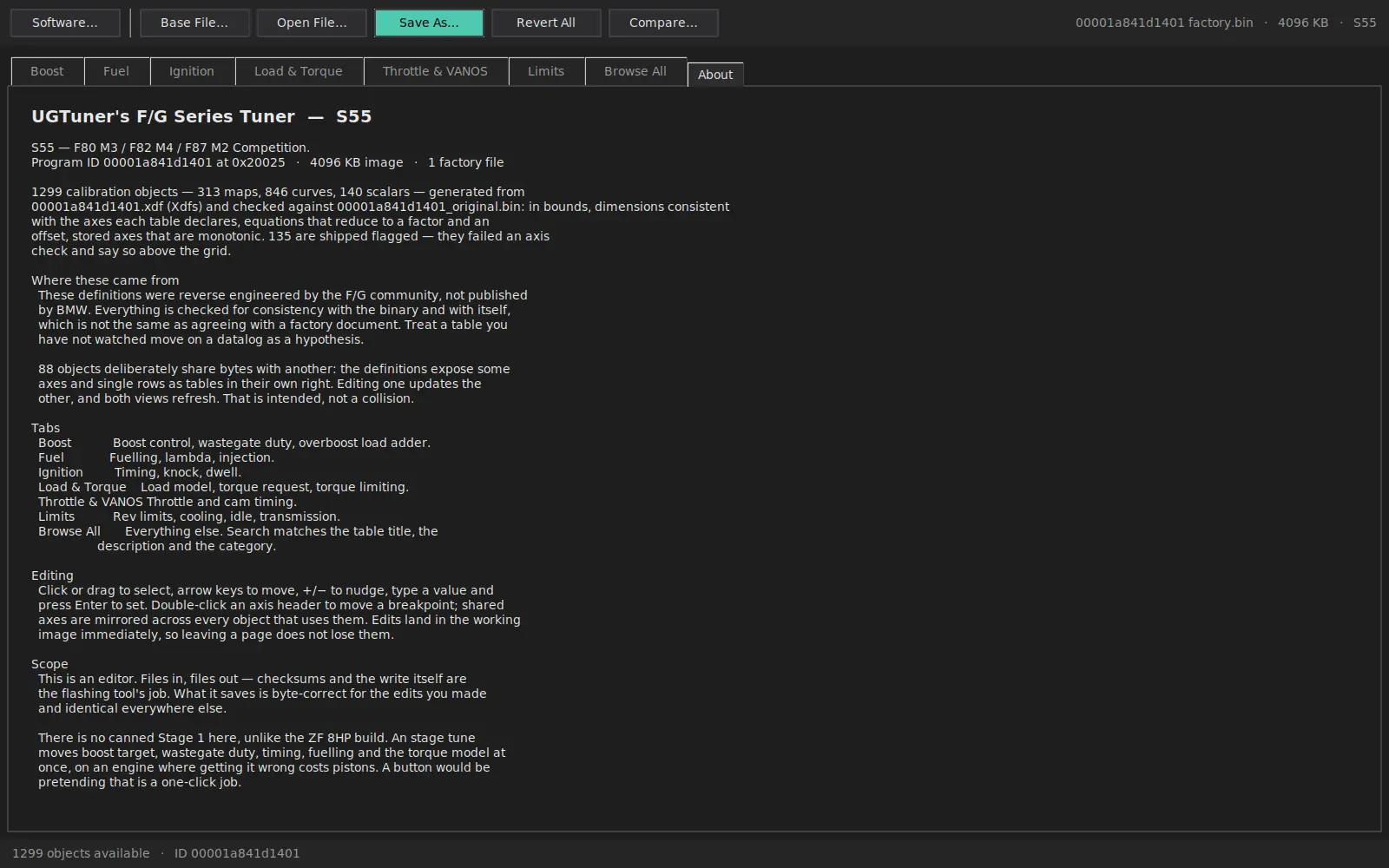Switch to the Fuel tab

[116, 71]
